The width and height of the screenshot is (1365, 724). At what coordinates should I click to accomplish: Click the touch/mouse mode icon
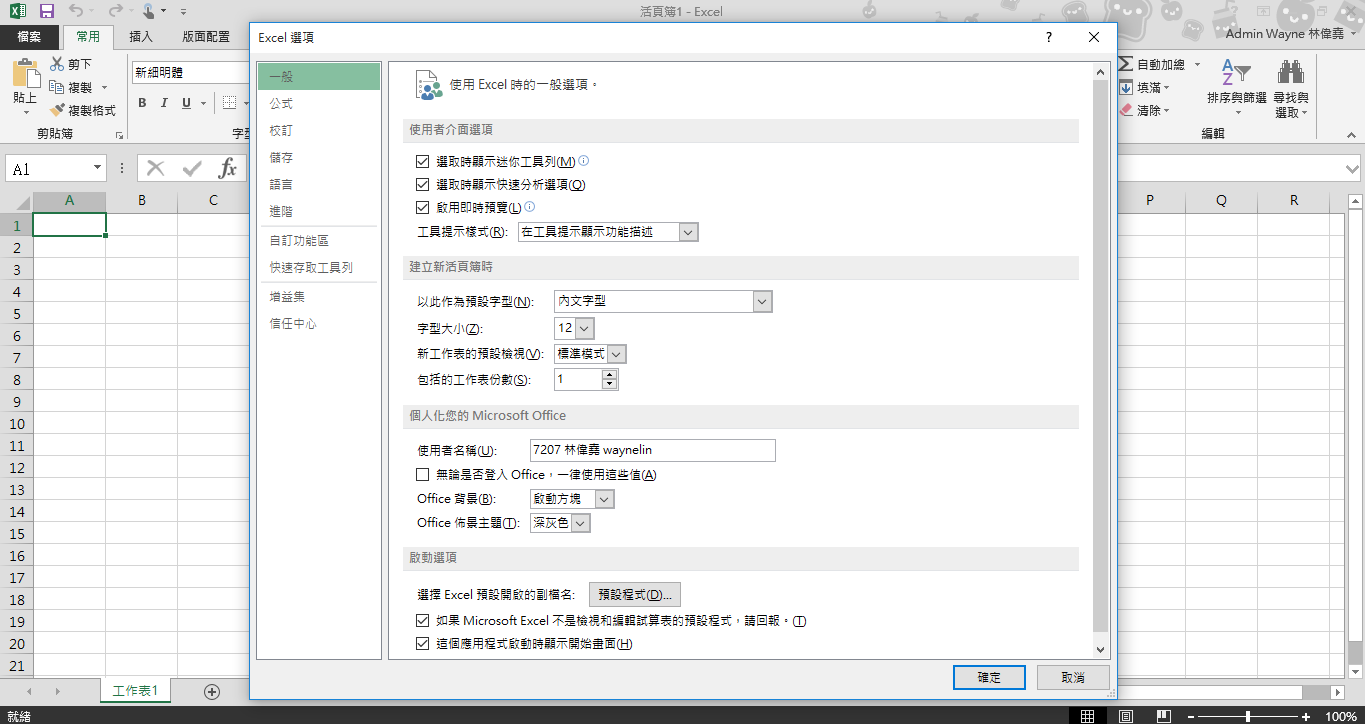(x=149, y=12)
